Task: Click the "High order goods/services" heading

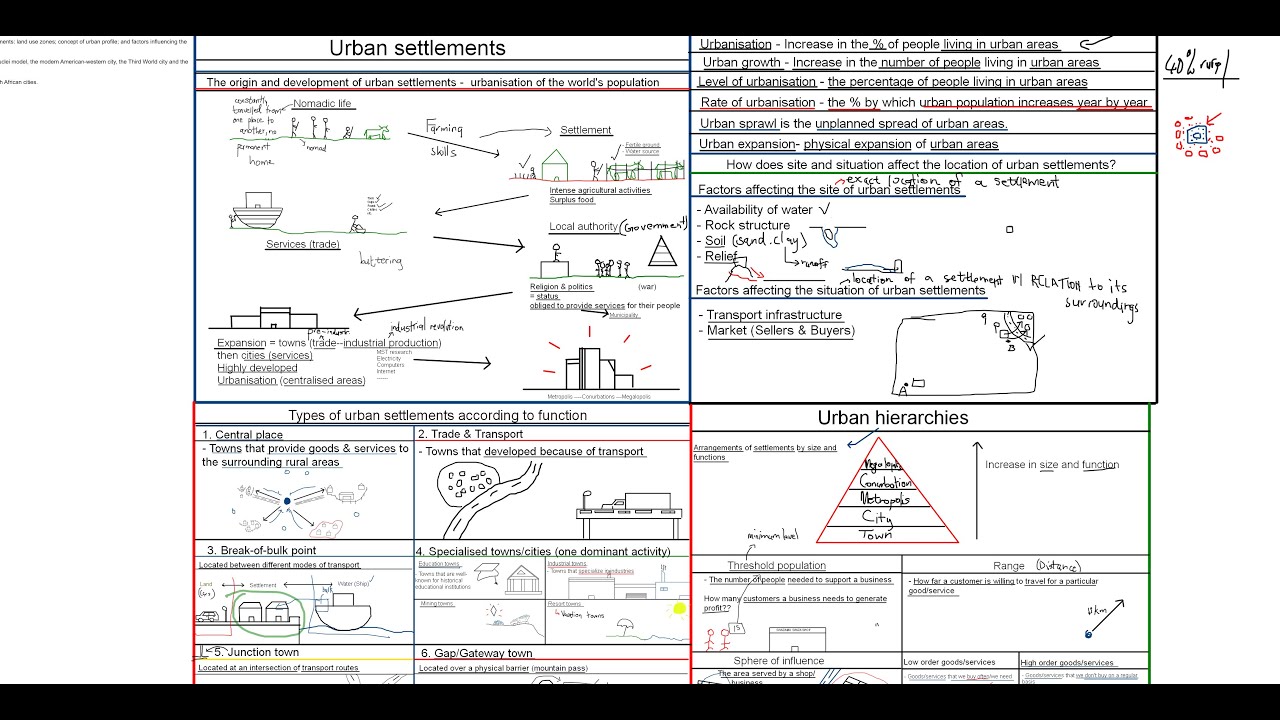Action: point(1067,662)
